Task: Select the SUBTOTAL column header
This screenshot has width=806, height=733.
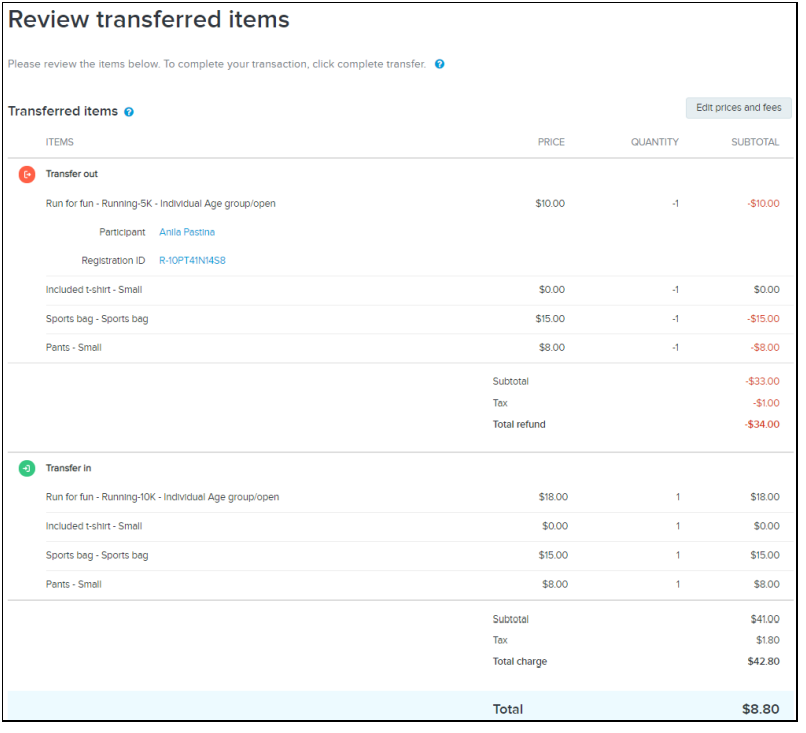Action: [x=755, y=142]
